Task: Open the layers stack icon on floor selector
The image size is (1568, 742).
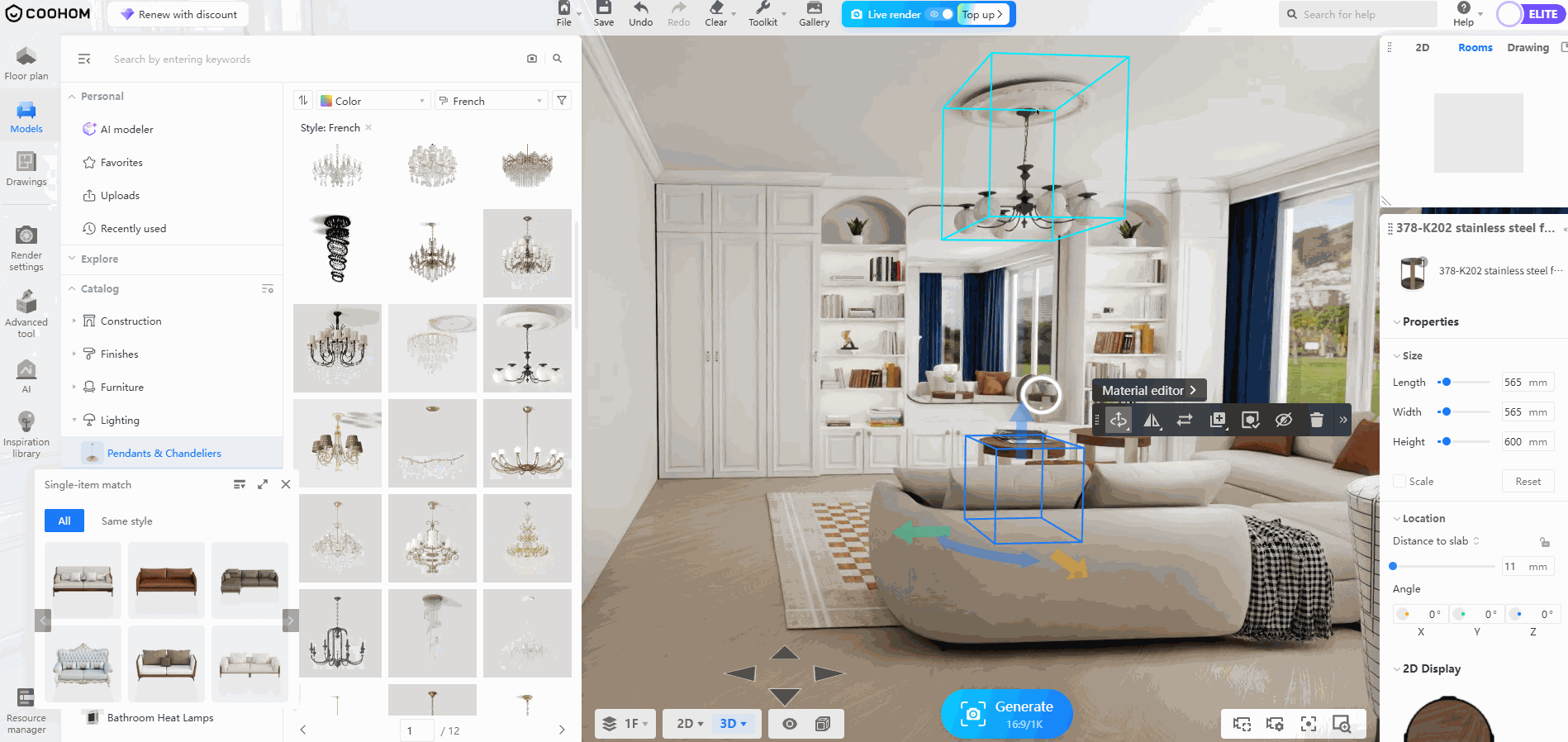Action: 610,724
